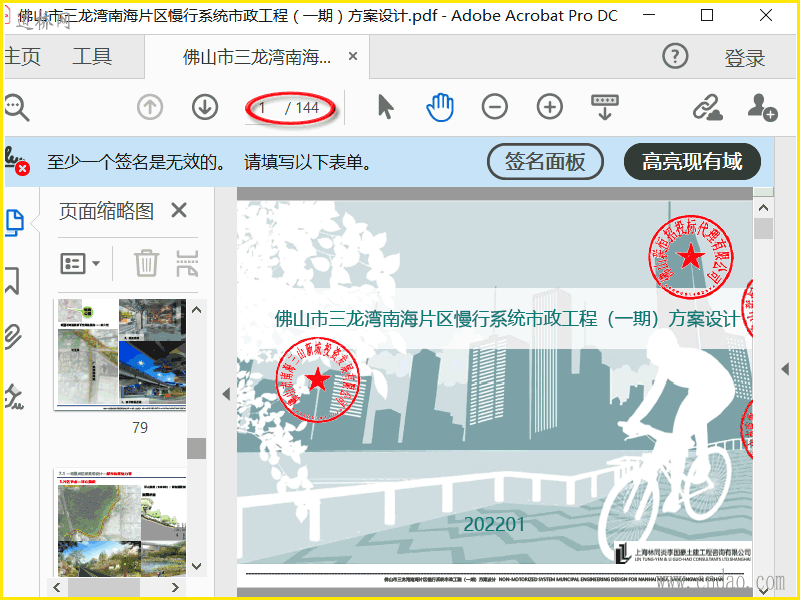
Task: Go to previous page arrow
Action: coord(150,108)
